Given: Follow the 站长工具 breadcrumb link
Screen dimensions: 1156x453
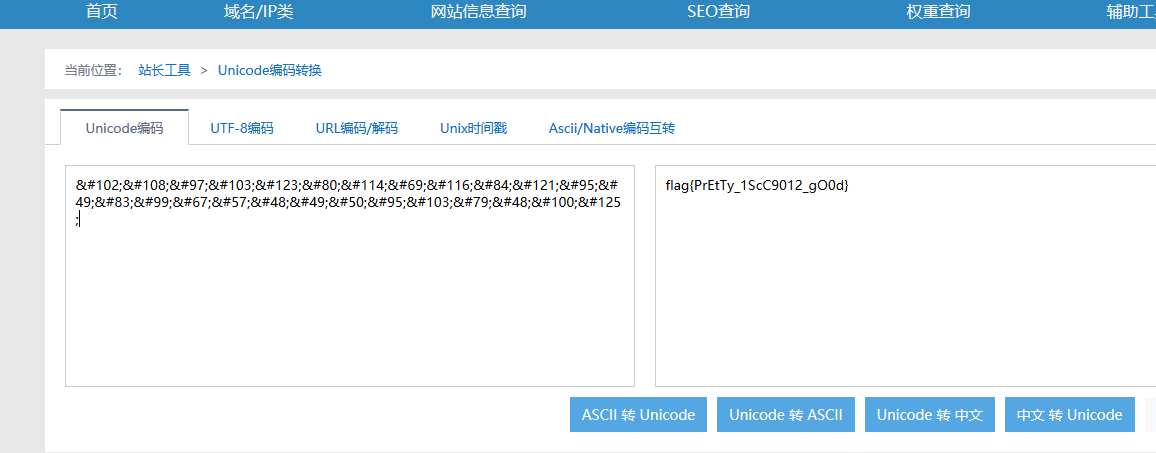Looking at the screenshot, I should click(164, 70).
